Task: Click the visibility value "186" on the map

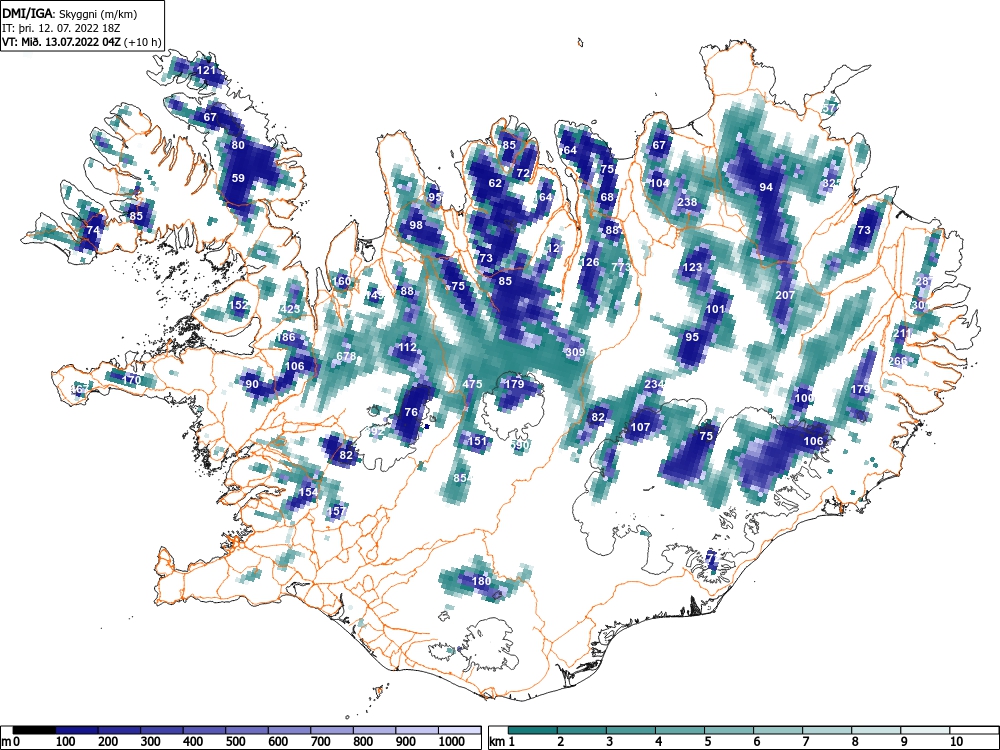Action: pyautogui.click(x=286, y=337)
